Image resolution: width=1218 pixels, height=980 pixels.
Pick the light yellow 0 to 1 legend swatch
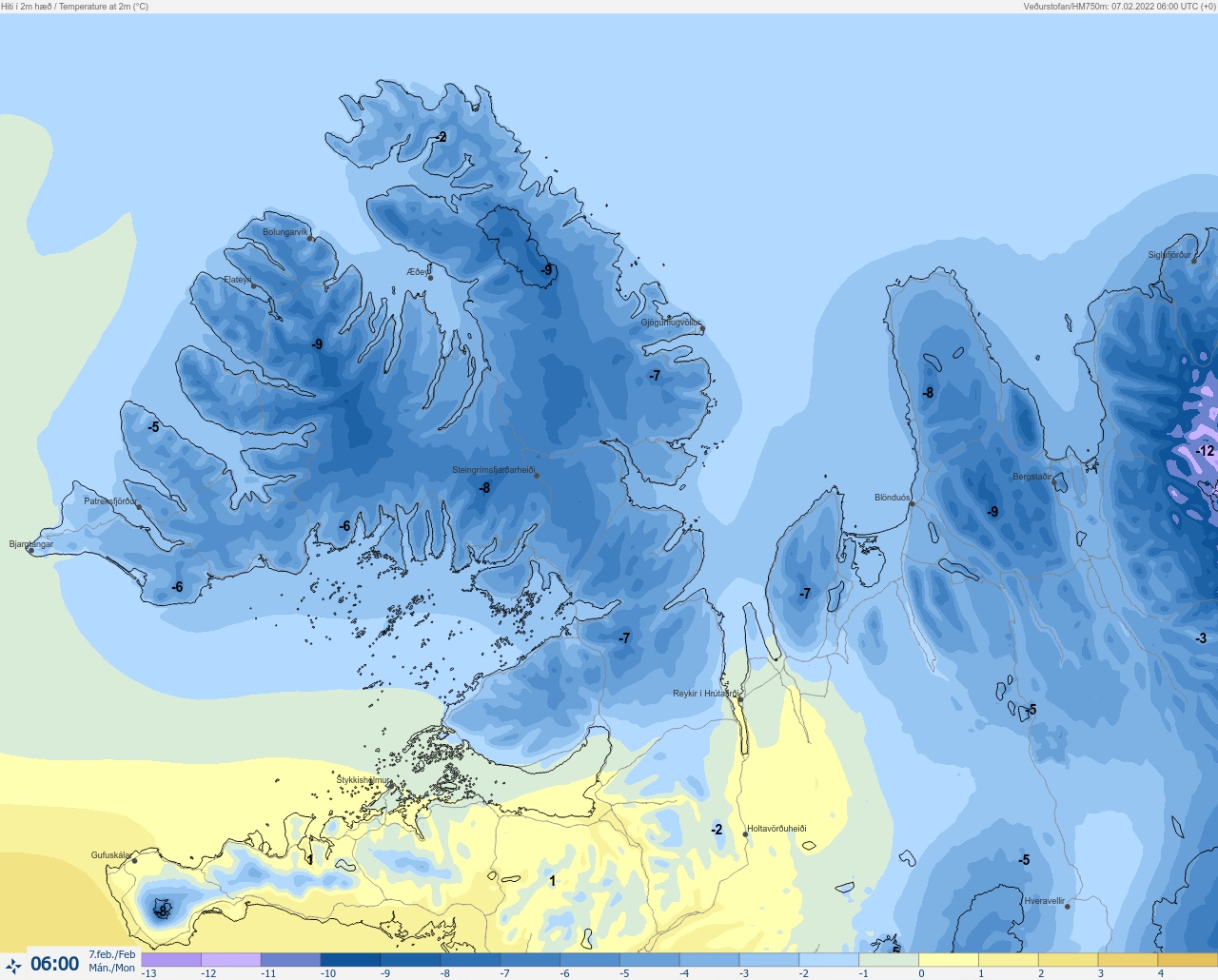coord(949,960)
